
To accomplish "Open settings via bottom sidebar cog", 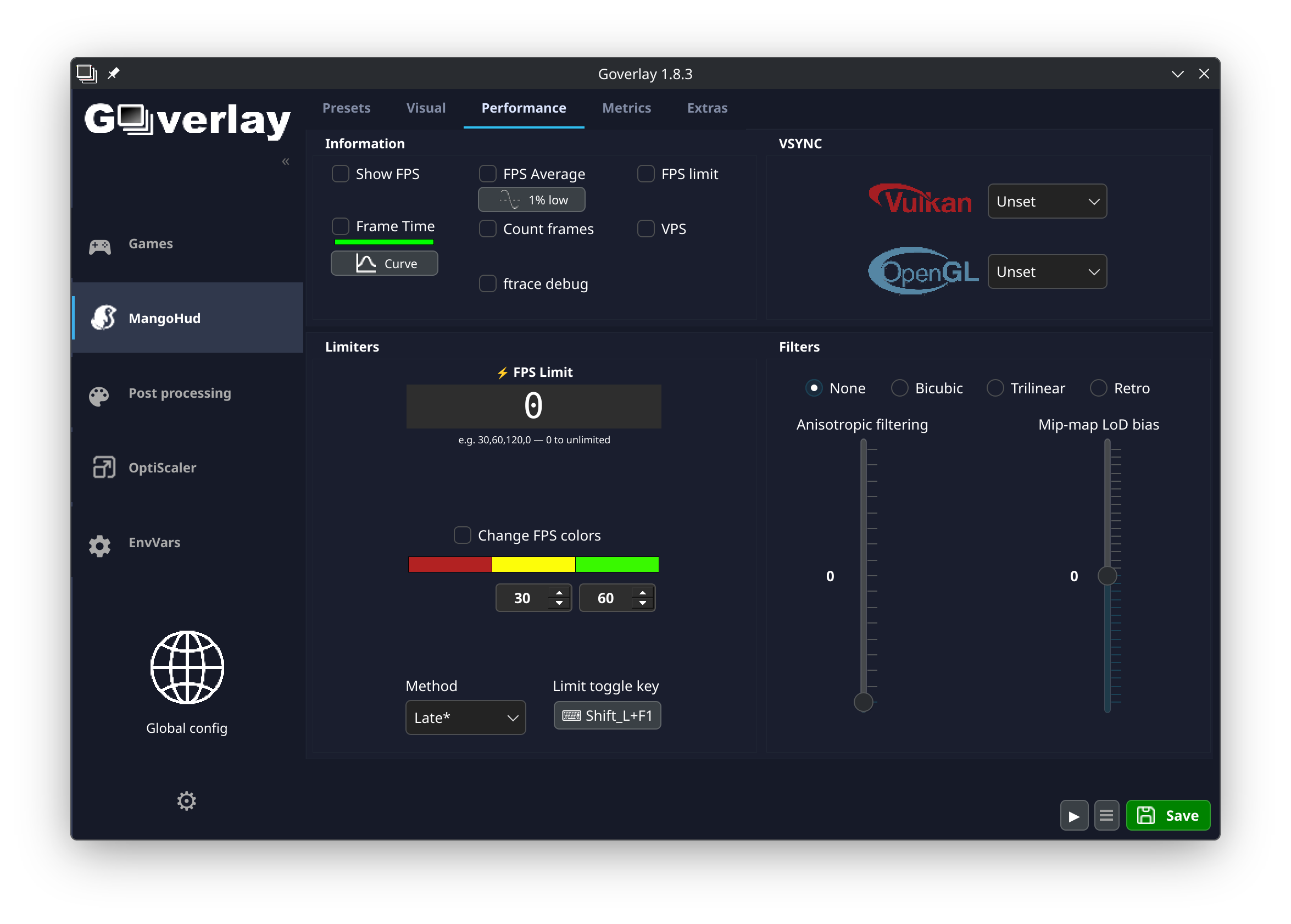I will tap(186, 800).
